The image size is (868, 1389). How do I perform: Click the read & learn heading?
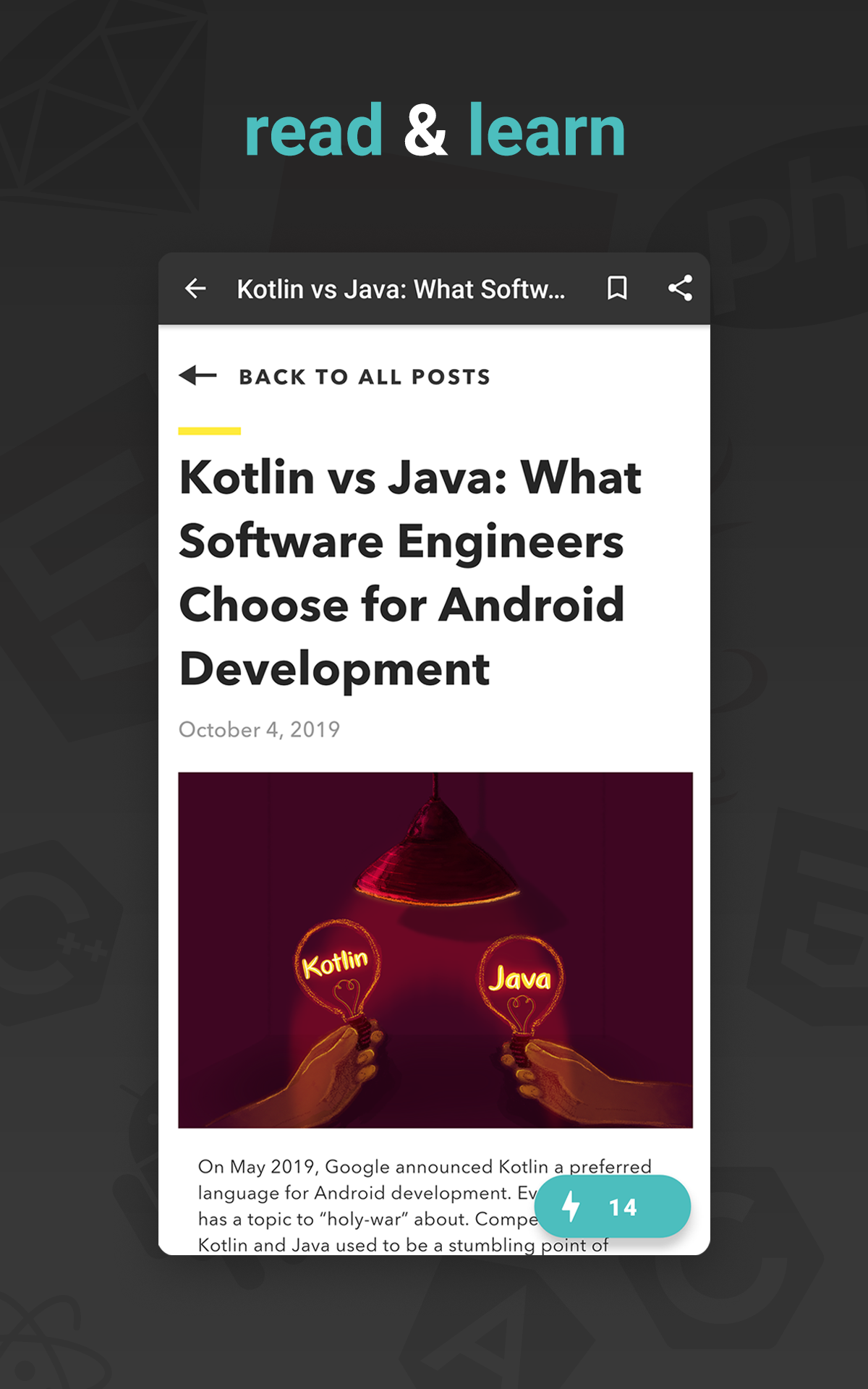pos(435,130)
